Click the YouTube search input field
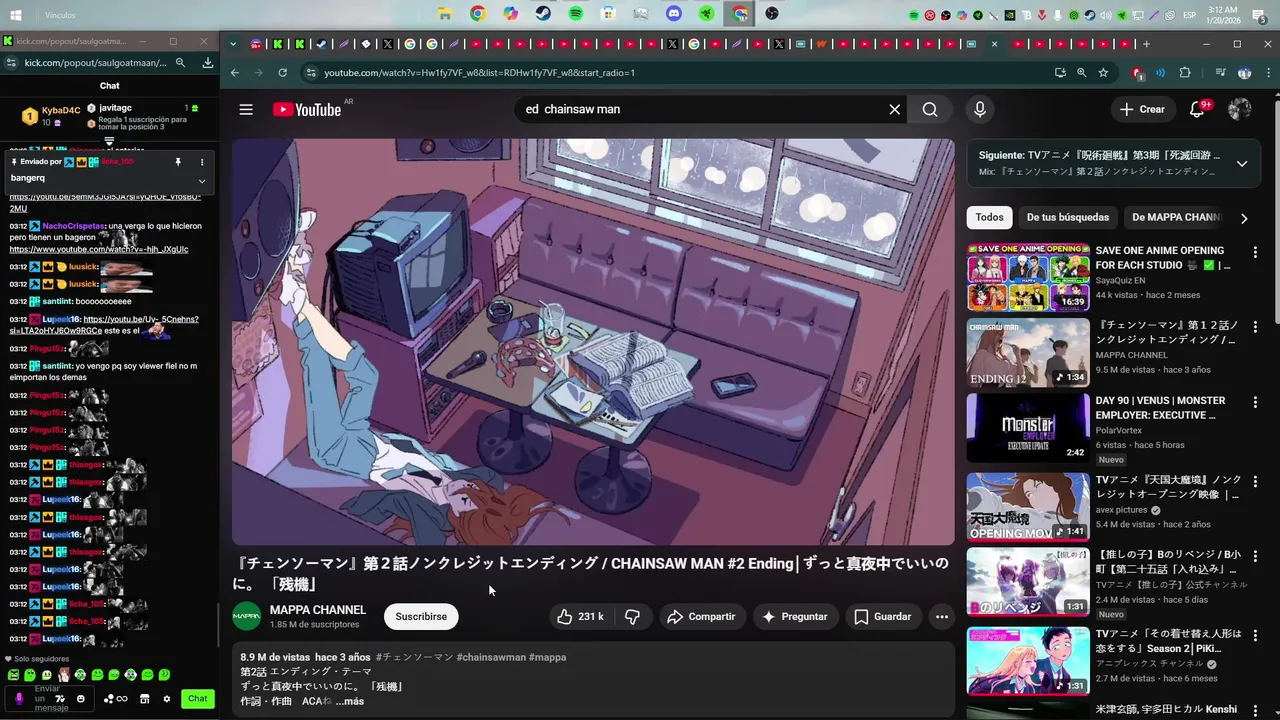This screenshot has height=720, width=1280. [700, 109]
